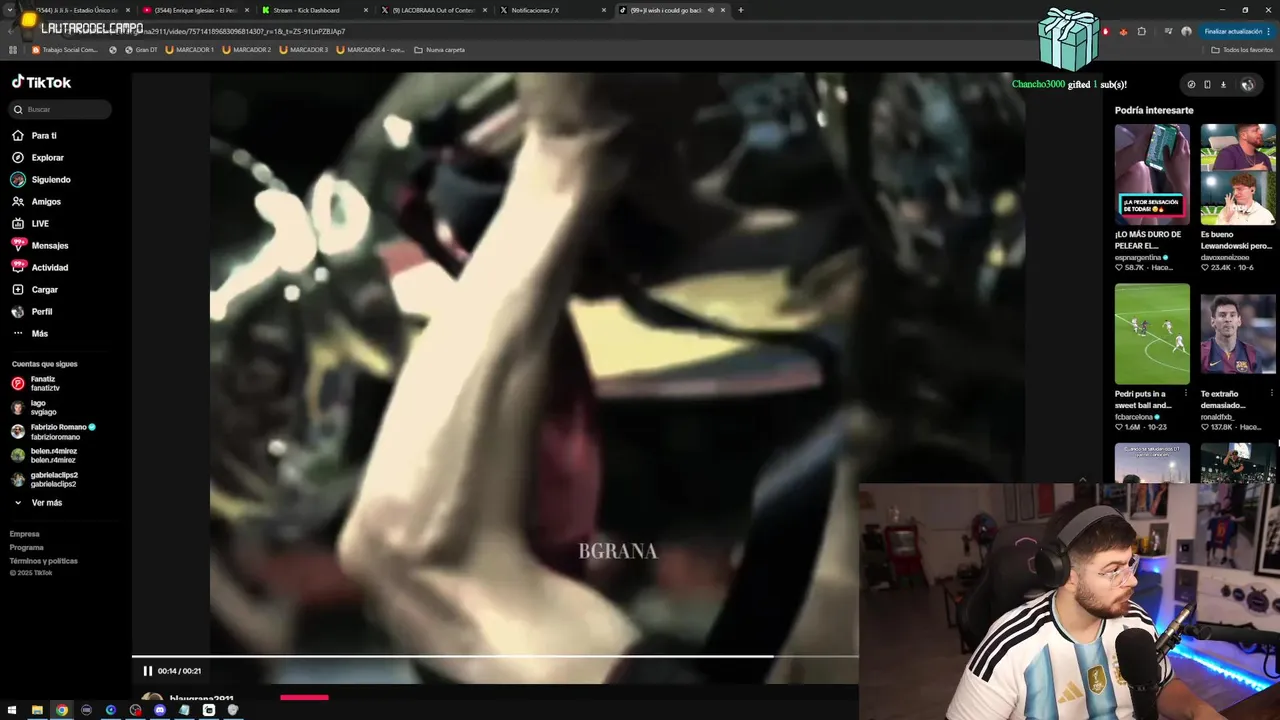
Task: Seek on the video progress bar
Action: tap(495, 657)
